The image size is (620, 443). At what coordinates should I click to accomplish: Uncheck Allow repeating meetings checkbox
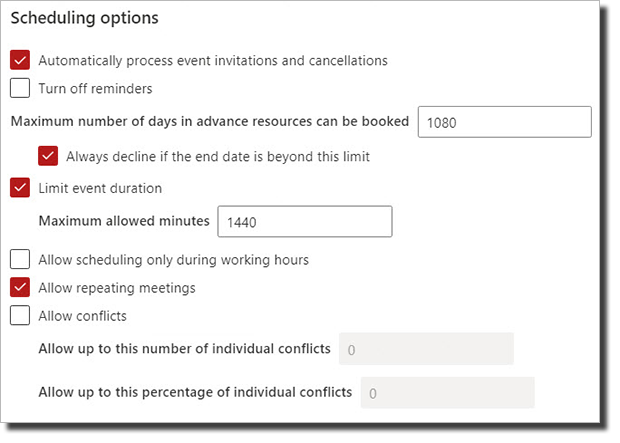20,287
